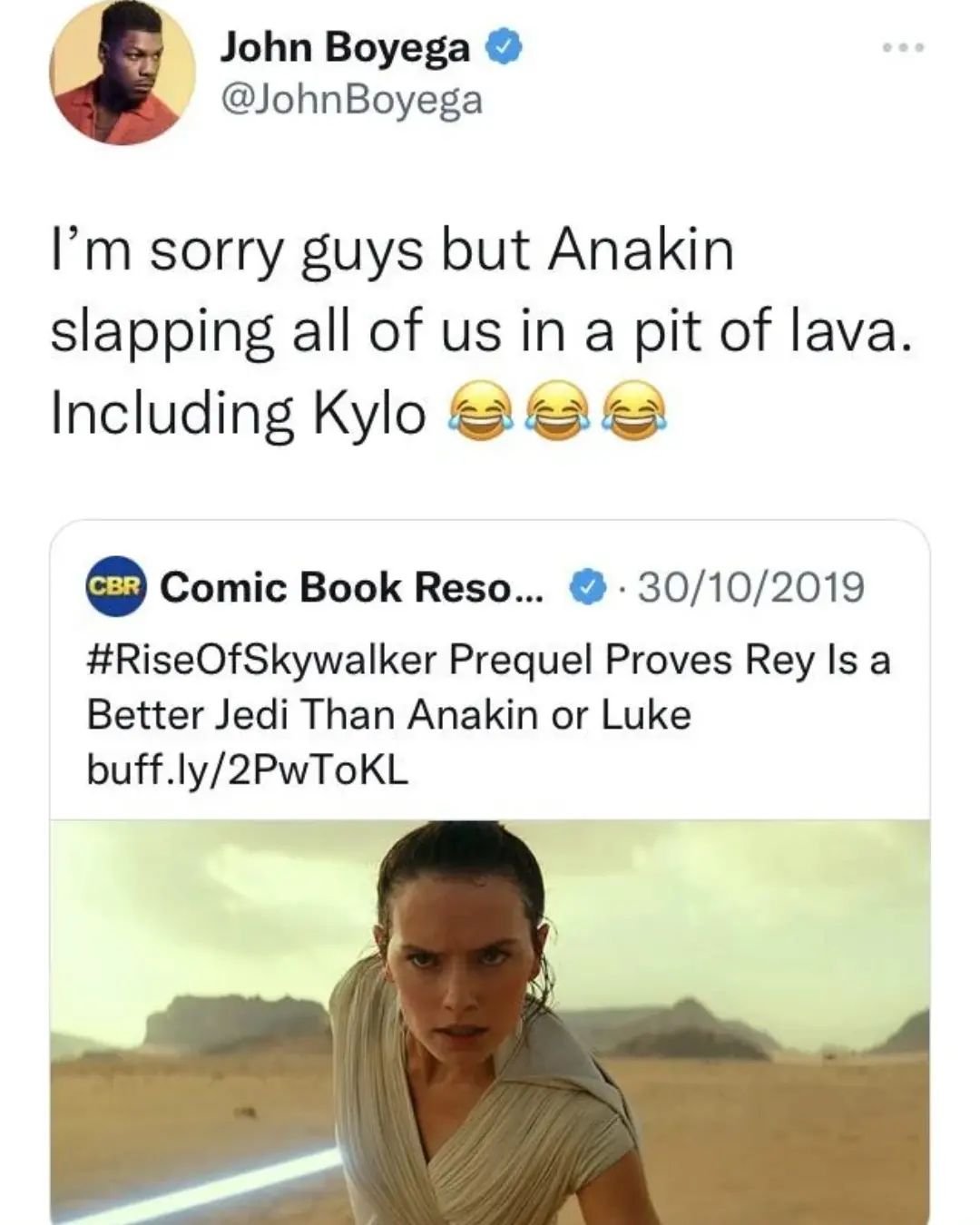980x1225 pixels.
Task: Click the 'Including Kylo' tweet line
Action: pyautogui.click(x=238, y=415)
